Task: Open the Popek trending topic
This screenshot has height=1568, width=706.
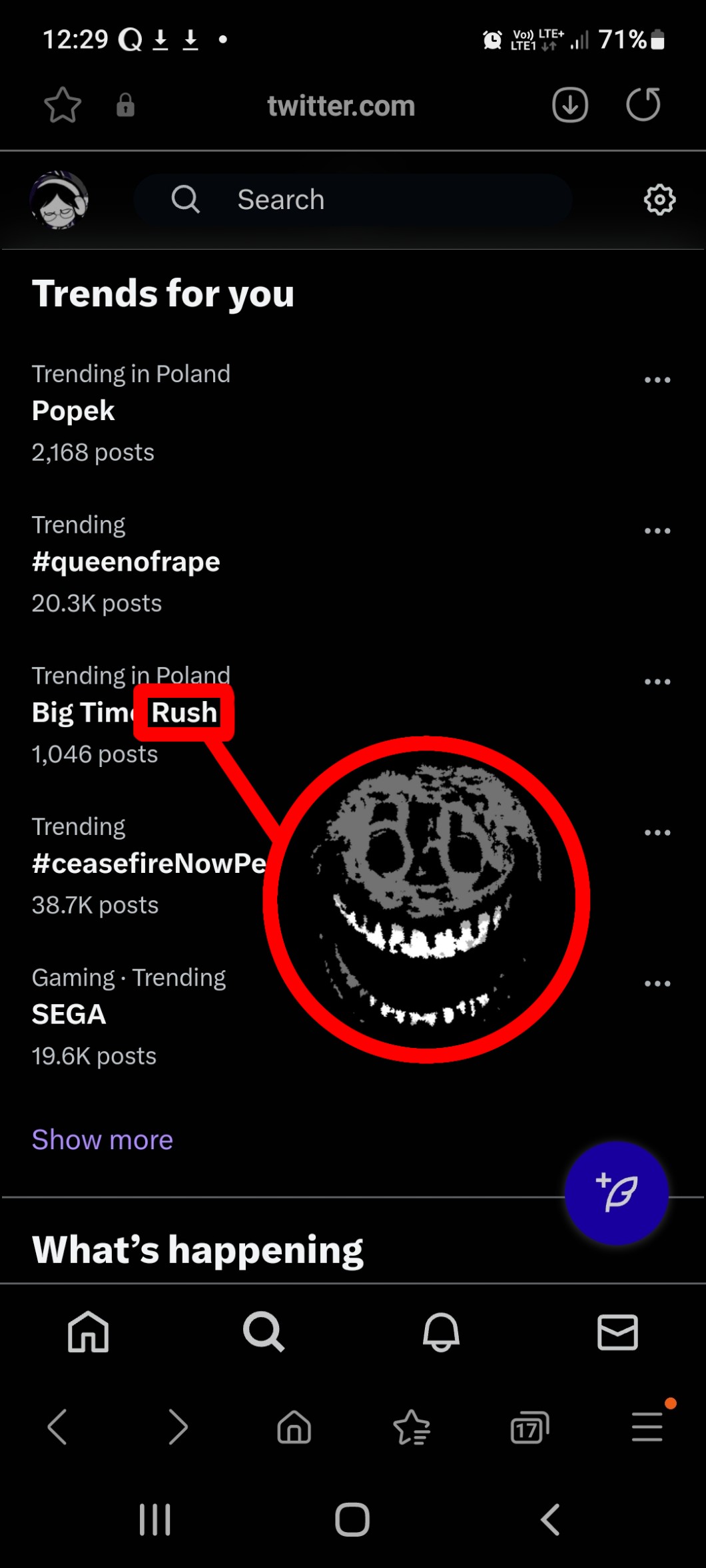Action: click(x=73, y=411)
